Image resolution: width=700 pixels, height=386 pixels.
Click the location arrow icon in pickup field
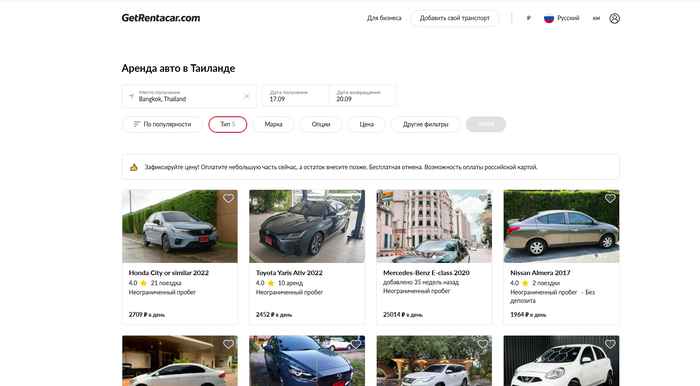pyautogui.click(x=131, y=96)
